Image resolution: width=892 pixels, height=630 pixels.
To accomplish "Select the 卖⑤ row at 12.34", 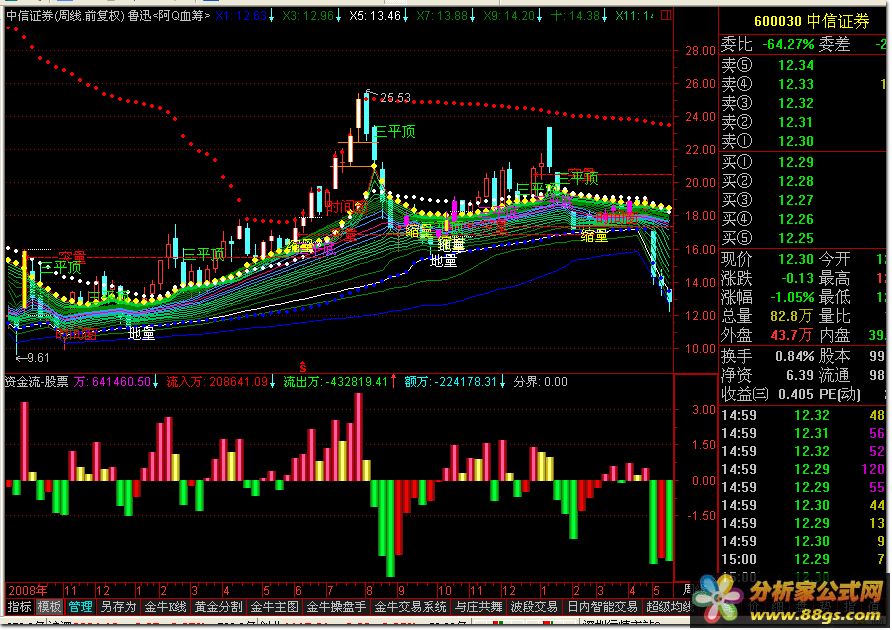I will coord(803,65).
